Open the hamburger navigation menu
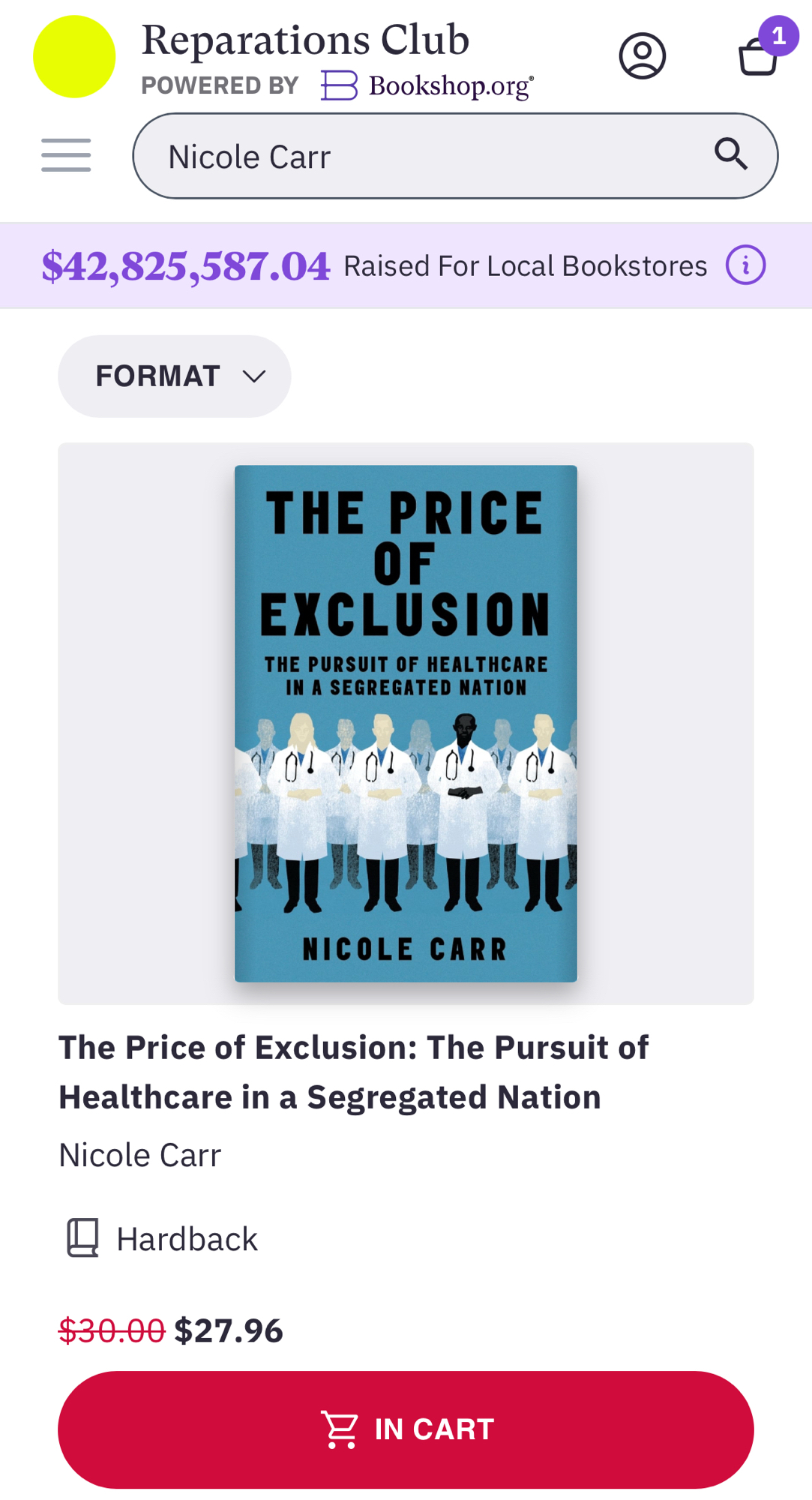Image resolution: width=812 pixels, height=1500 pixels. (66, 155)
